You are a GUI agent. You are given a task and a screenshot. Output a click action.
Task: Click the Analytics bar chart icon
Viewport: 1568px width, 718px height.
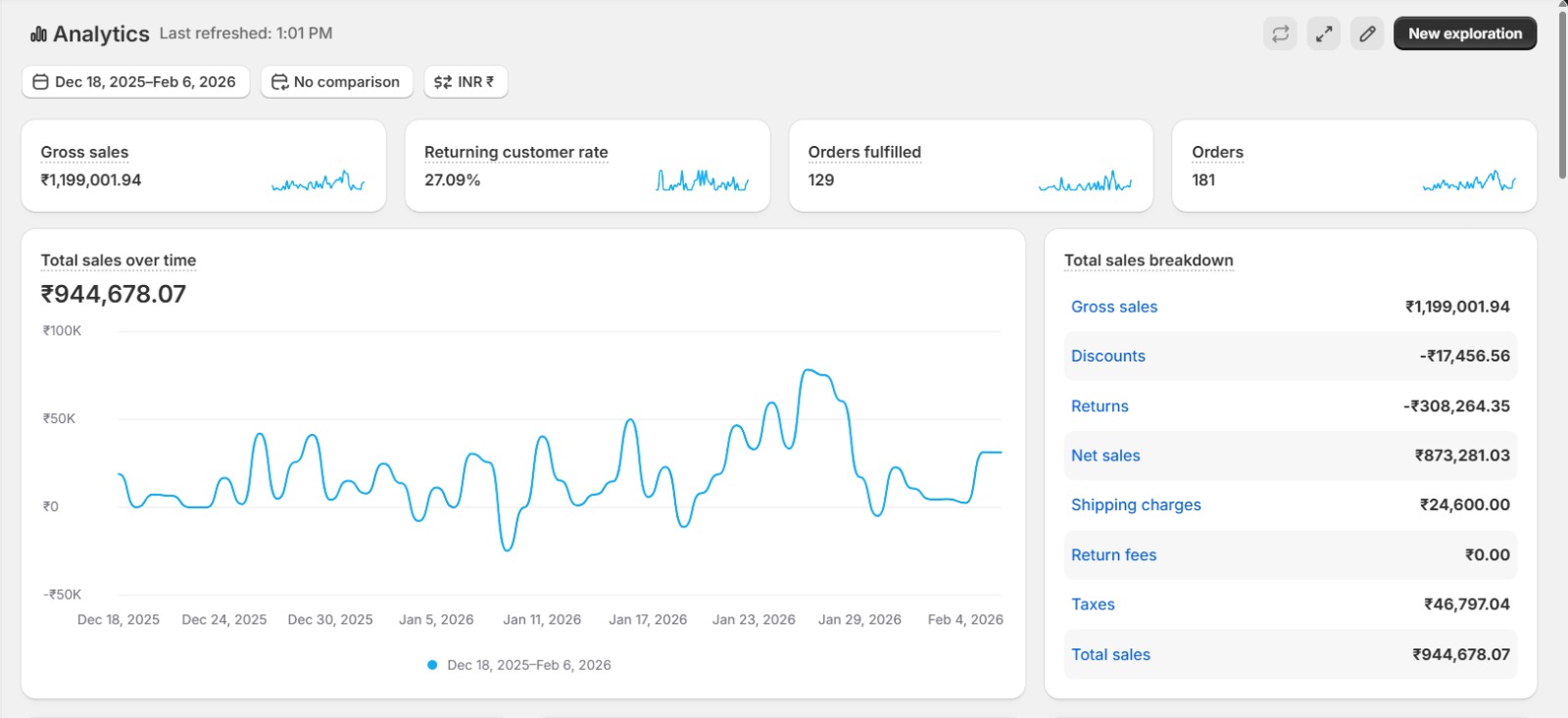(x=38, y=34)
